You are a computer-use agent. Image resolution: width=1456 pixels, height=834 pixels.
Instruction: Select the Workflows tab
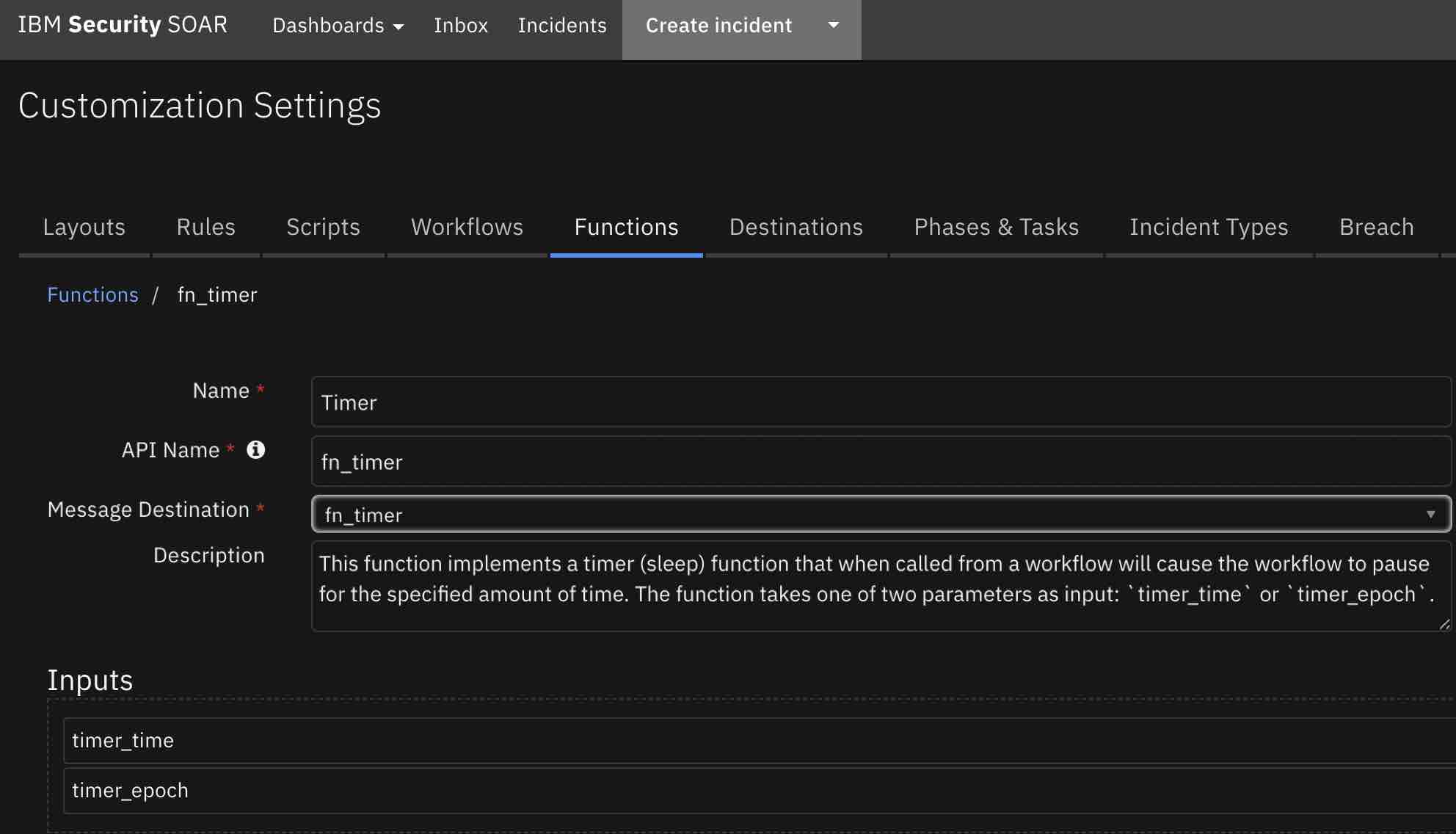(x=467, y=228)
